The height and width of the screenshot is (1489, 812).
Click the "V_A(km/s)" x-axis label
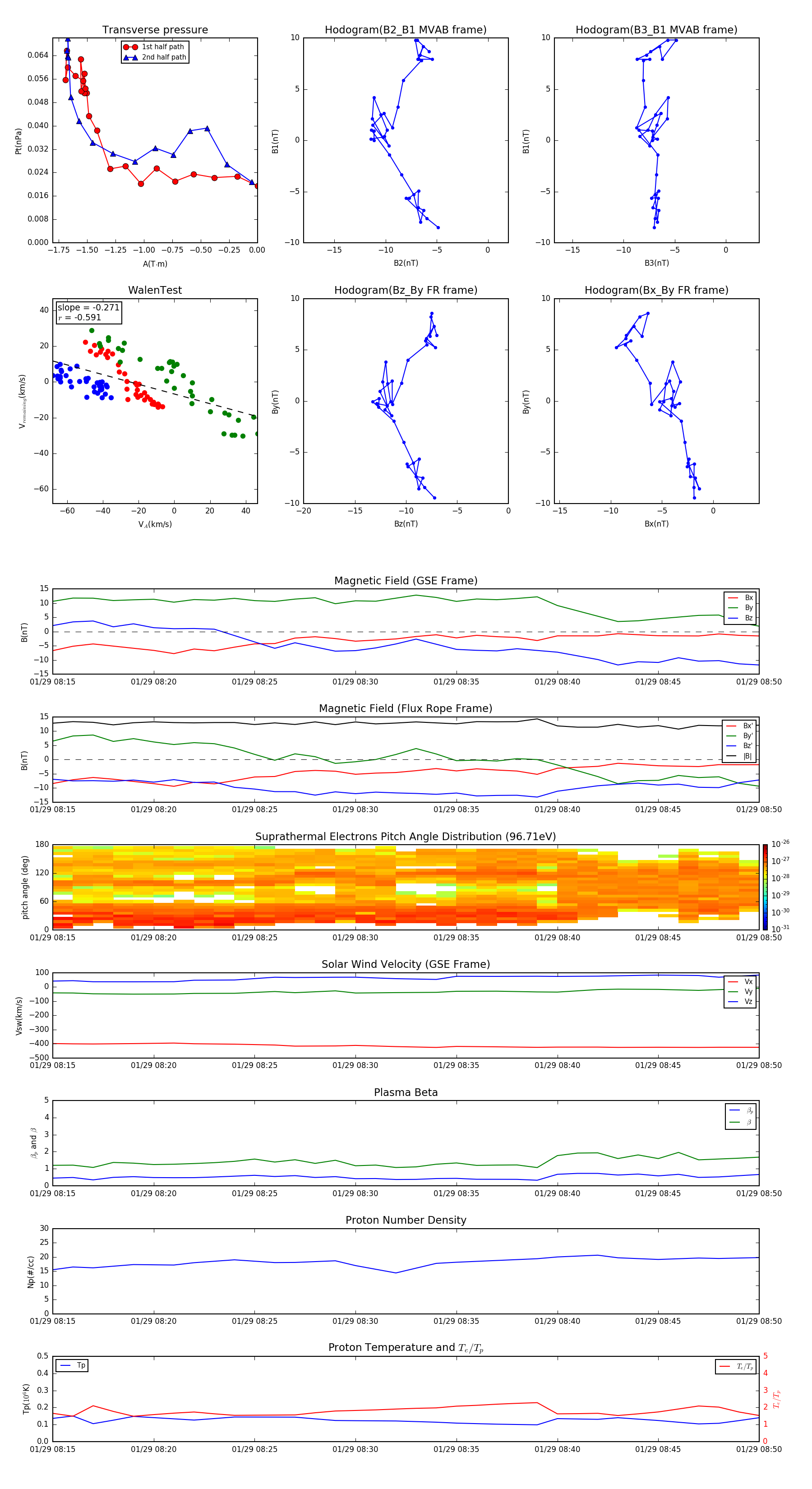pyautogui.click(x=155, y=524)
